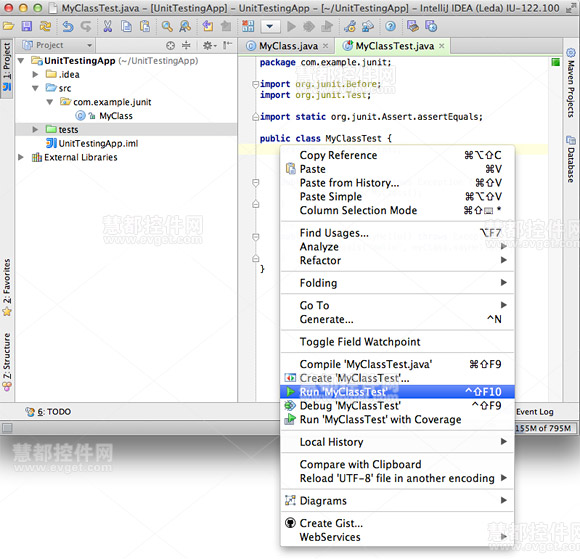Image resolution: width=580 pixels, height=559 pixels.
Task: Click the status bar tool windows icon
Action: coord(7,428)
